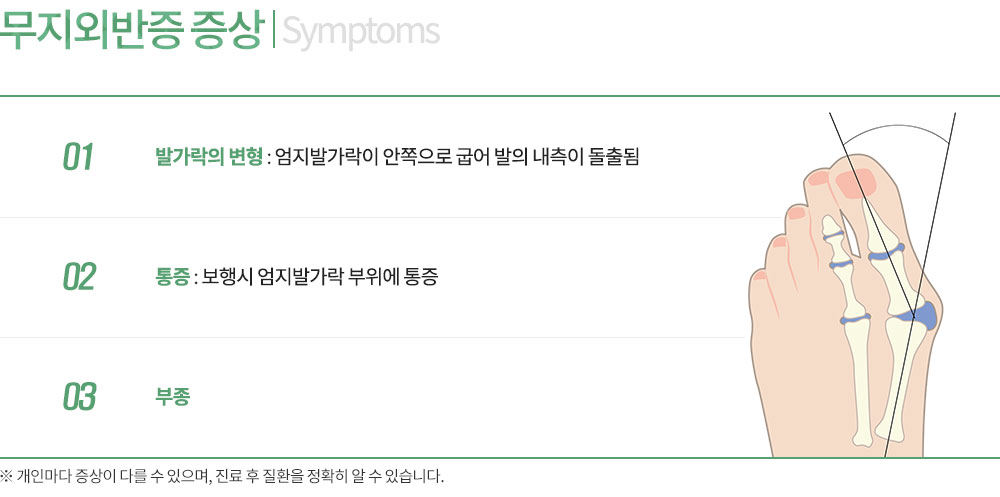Click the little toe's pink nail
1000x497 pixels.
[760, 276]
